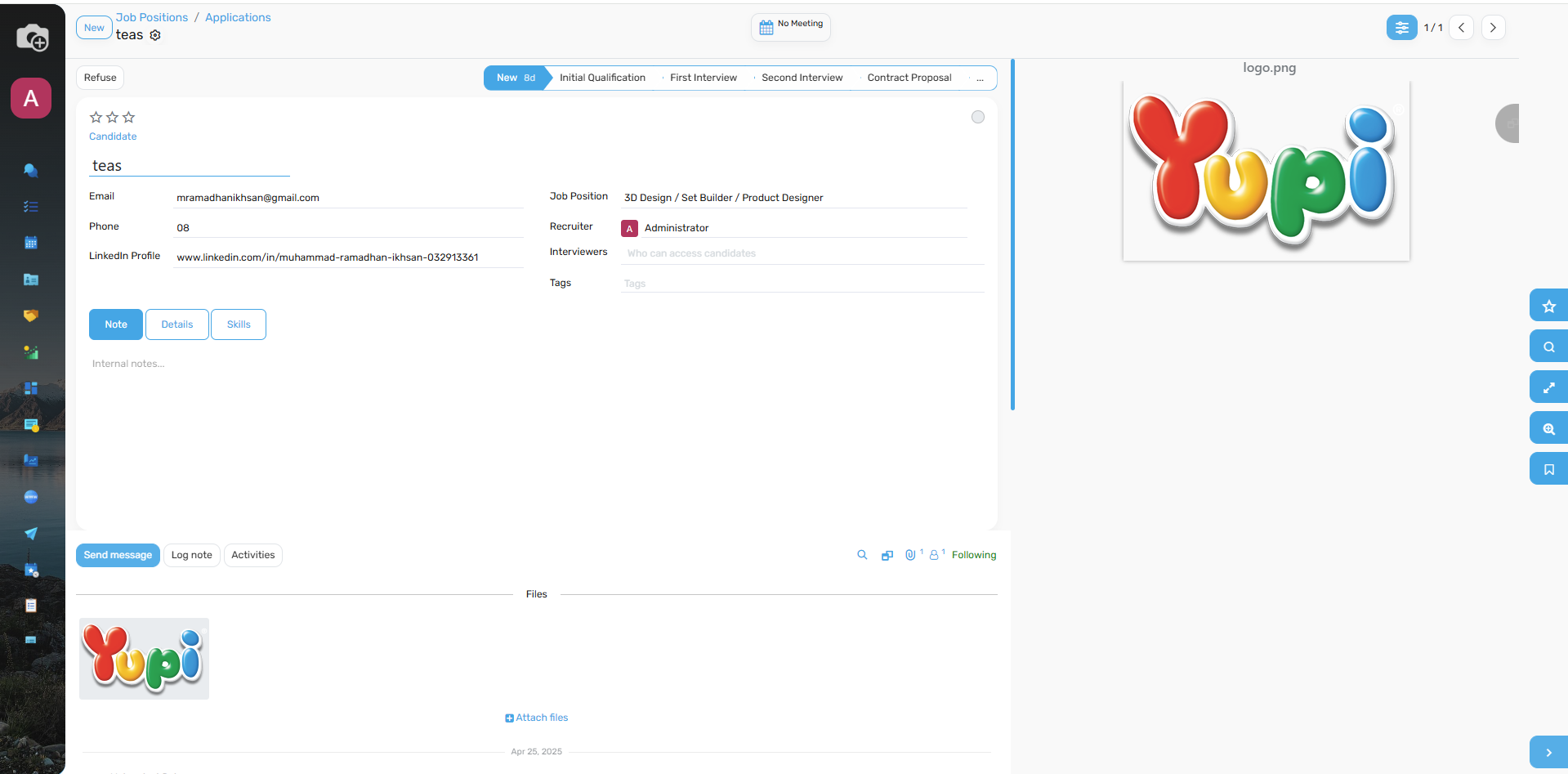Image resolution: width=1568 pixels, height=774 pixels.
Task: Open the document list app in the sidebar
Action: (x=31, y=606)
